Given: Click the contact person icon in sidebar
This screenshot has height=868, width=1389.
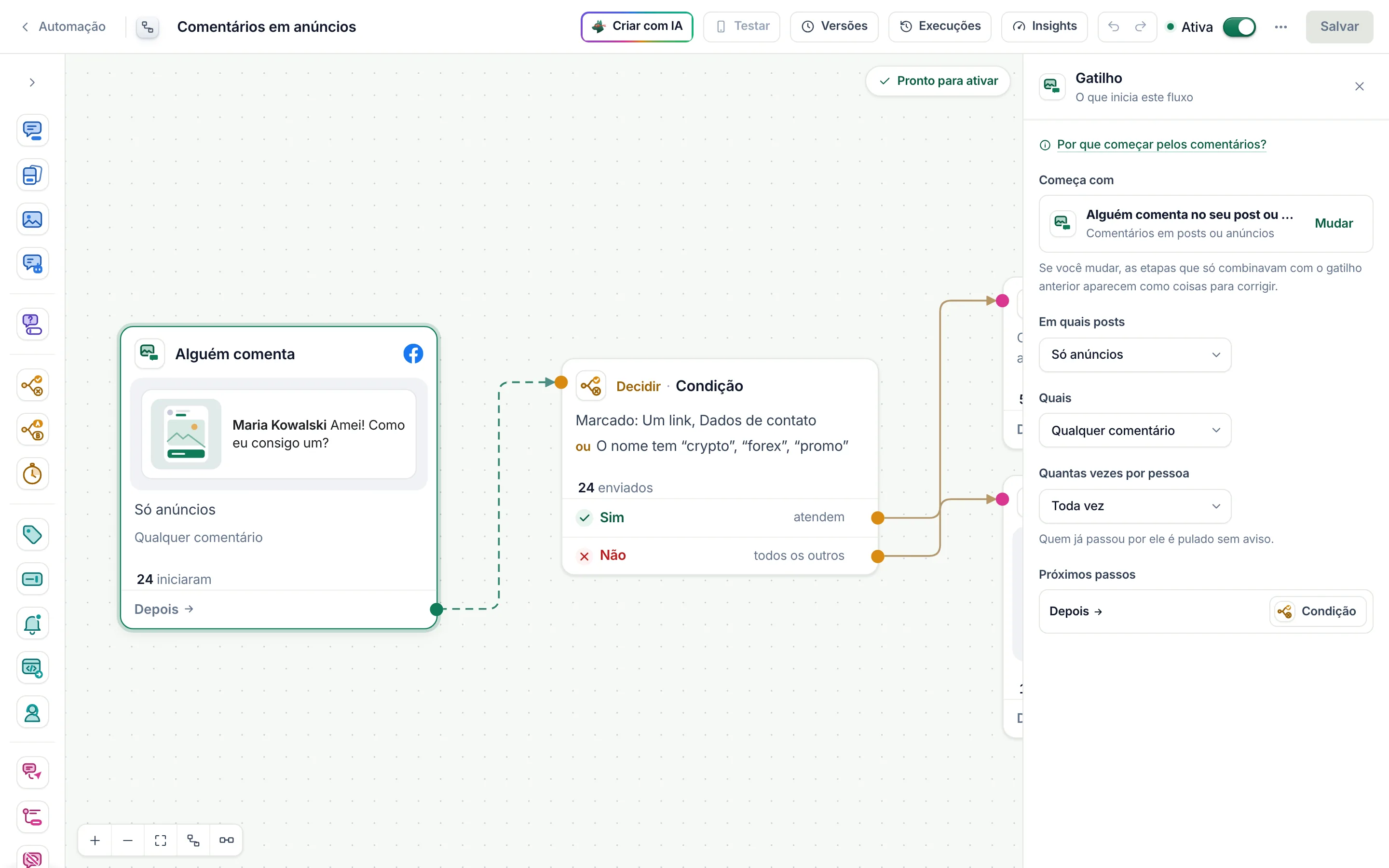Looking at the screenshot, I should click(32, 713).
